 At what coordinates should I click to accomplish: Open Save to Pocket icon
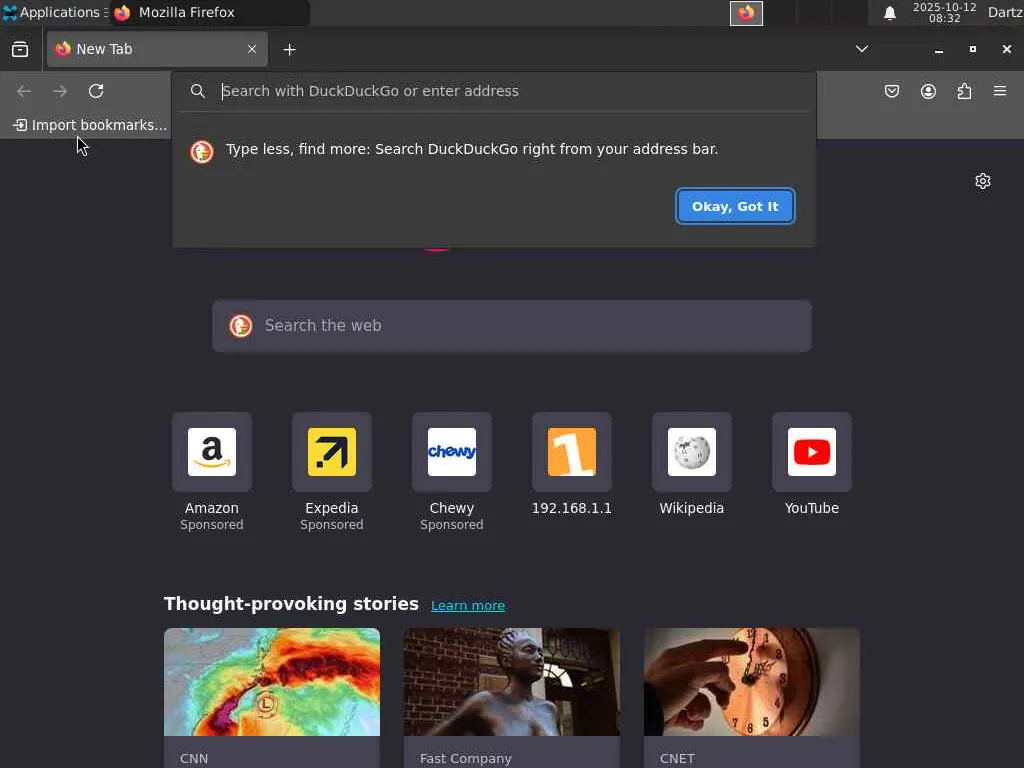tap(891, 91)
